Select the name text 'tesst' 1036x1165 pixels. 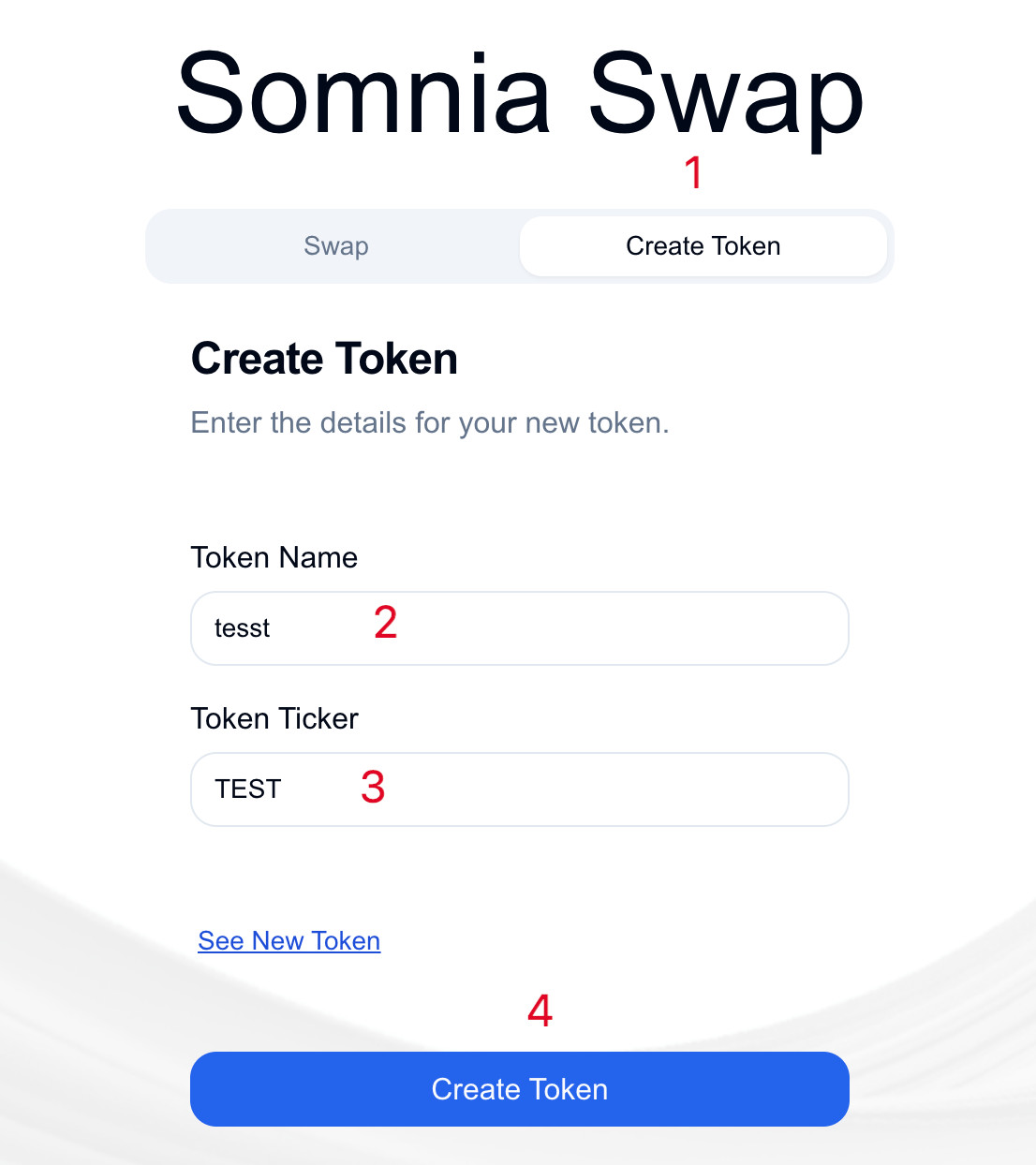pyautogui.click(x=242, y=627)
